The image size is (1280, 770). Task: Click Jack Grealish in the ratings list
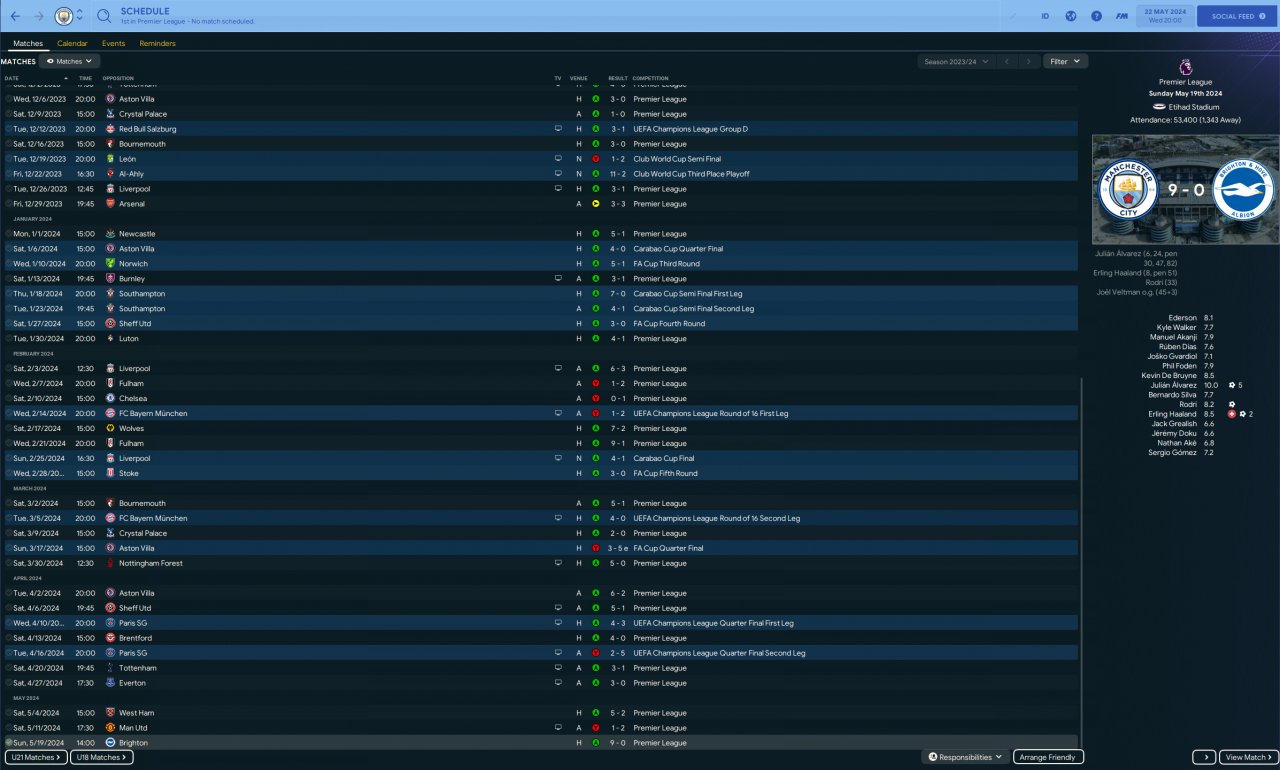point(1174,424)
